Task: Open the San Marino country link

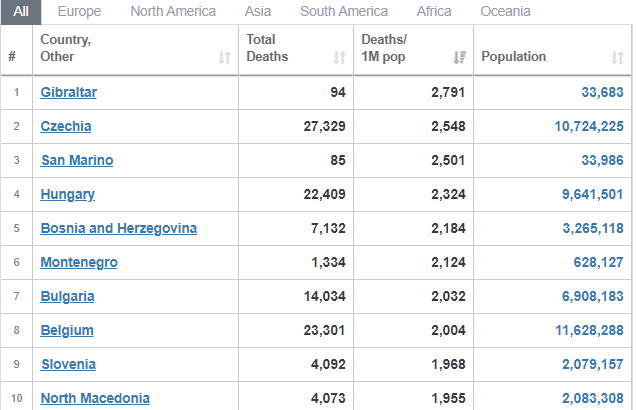Action: [77, 161]
